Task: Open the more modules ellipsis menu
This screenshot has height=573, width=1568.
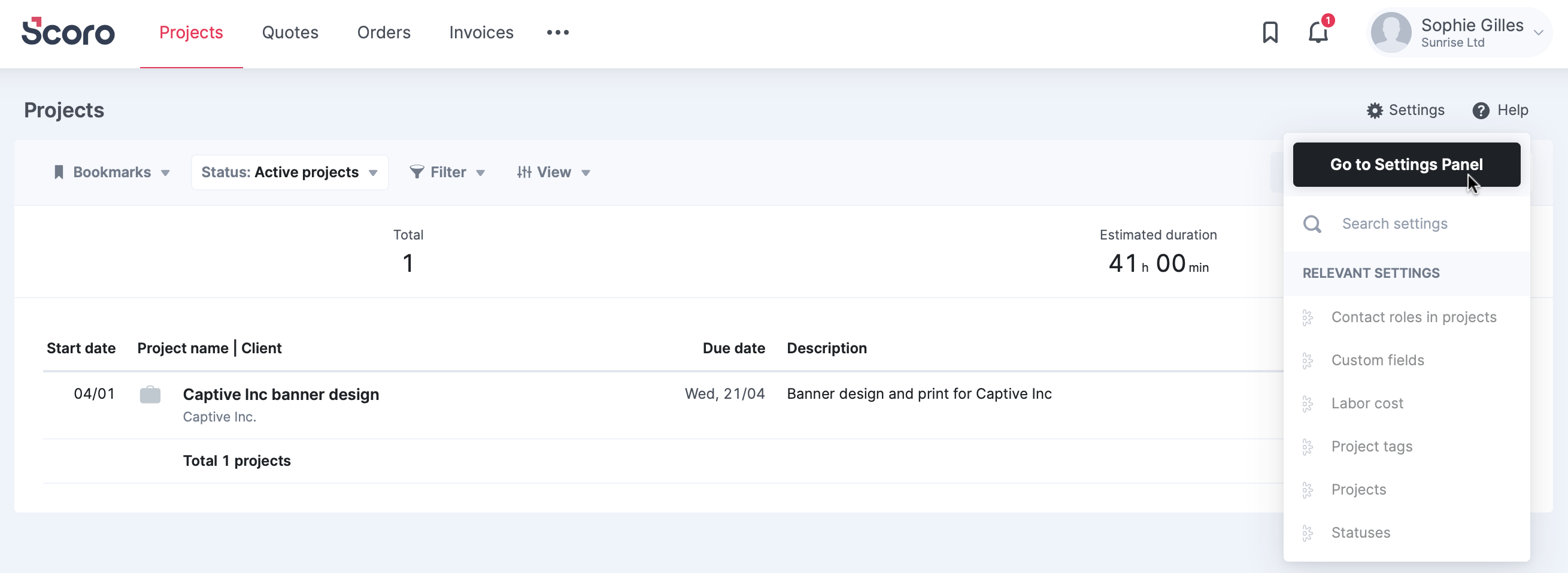Action: [557, 32]
